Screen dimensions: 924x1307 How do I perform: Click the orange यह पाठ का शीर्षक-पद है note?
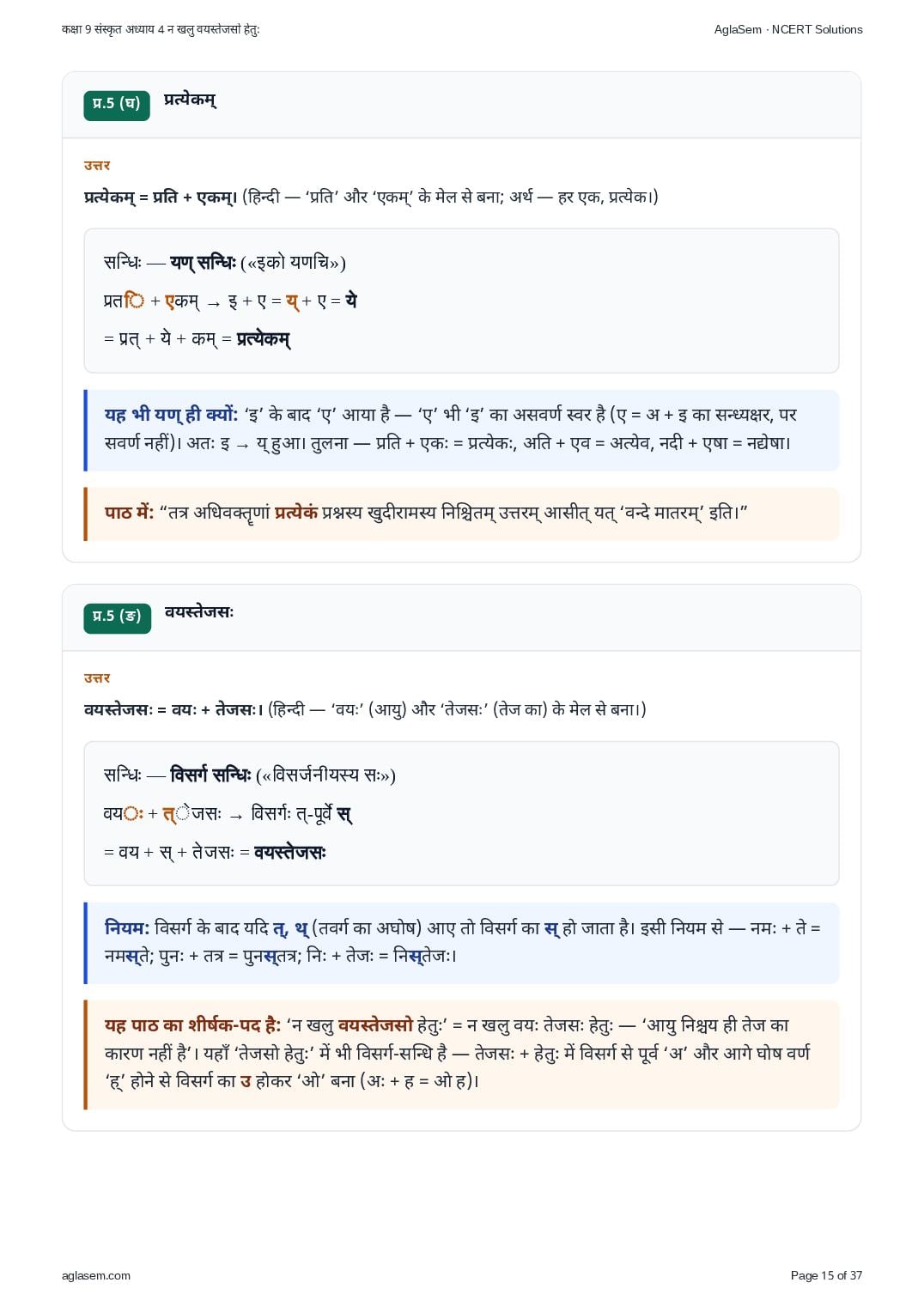pyautogui.click(x=463, y=1054)
